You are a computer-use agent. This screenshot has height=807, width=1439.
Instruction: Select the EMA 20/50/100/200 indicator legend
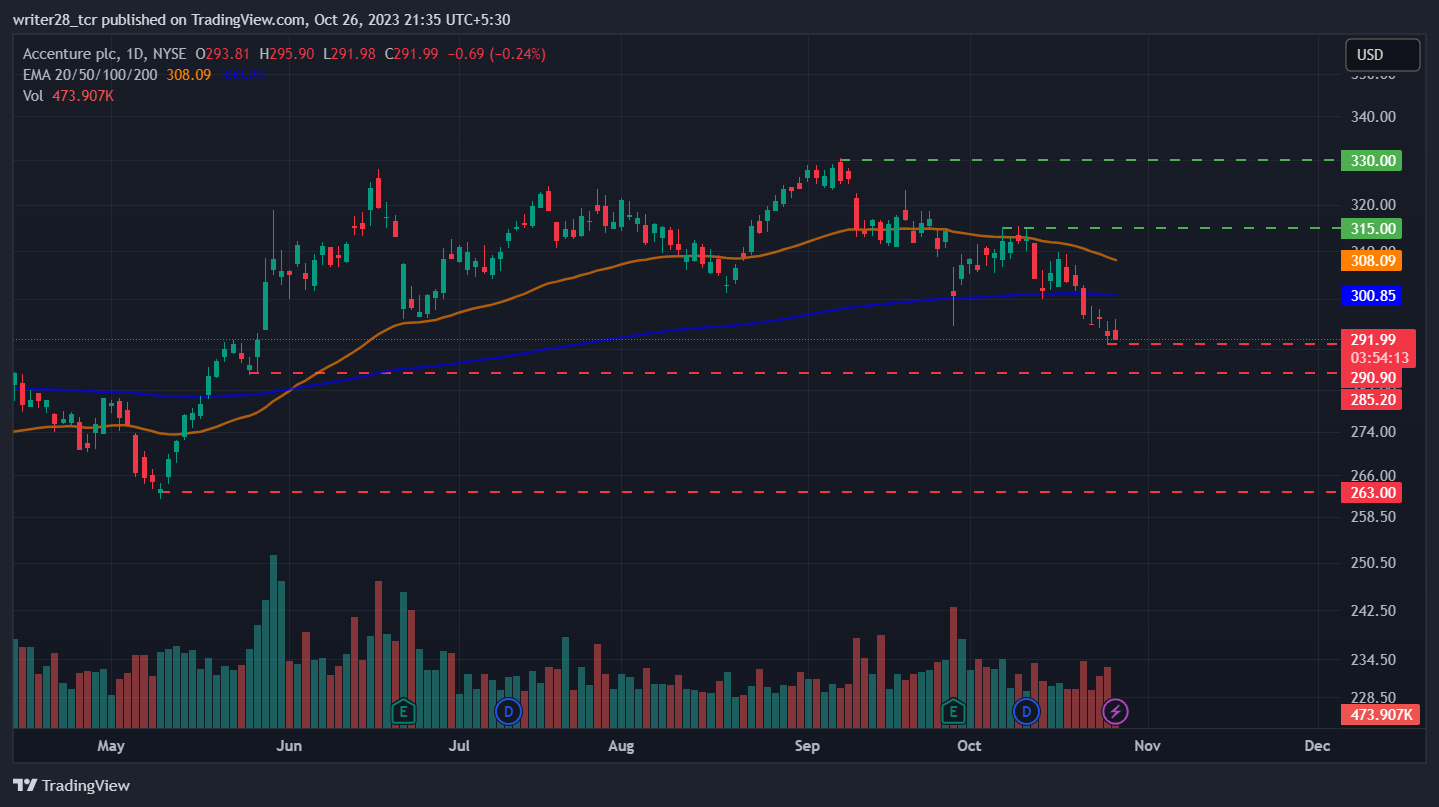pyautogui.click(x=90, y=75)
